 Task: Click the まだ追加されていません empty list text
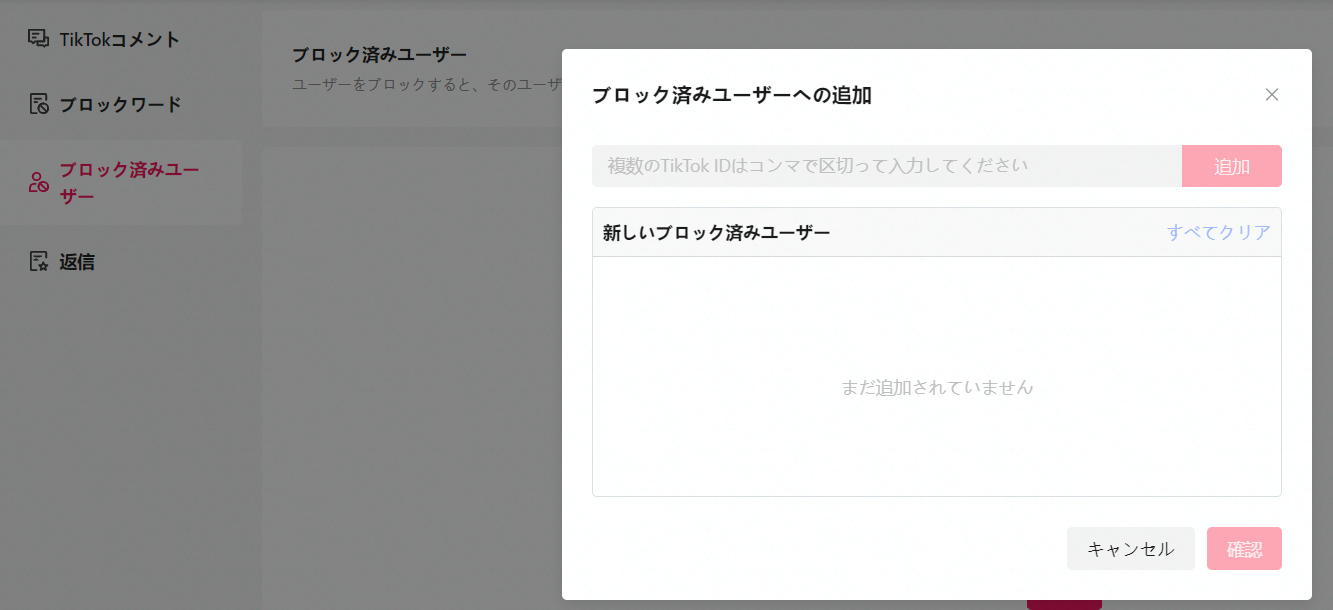click(x=936, y=387)
